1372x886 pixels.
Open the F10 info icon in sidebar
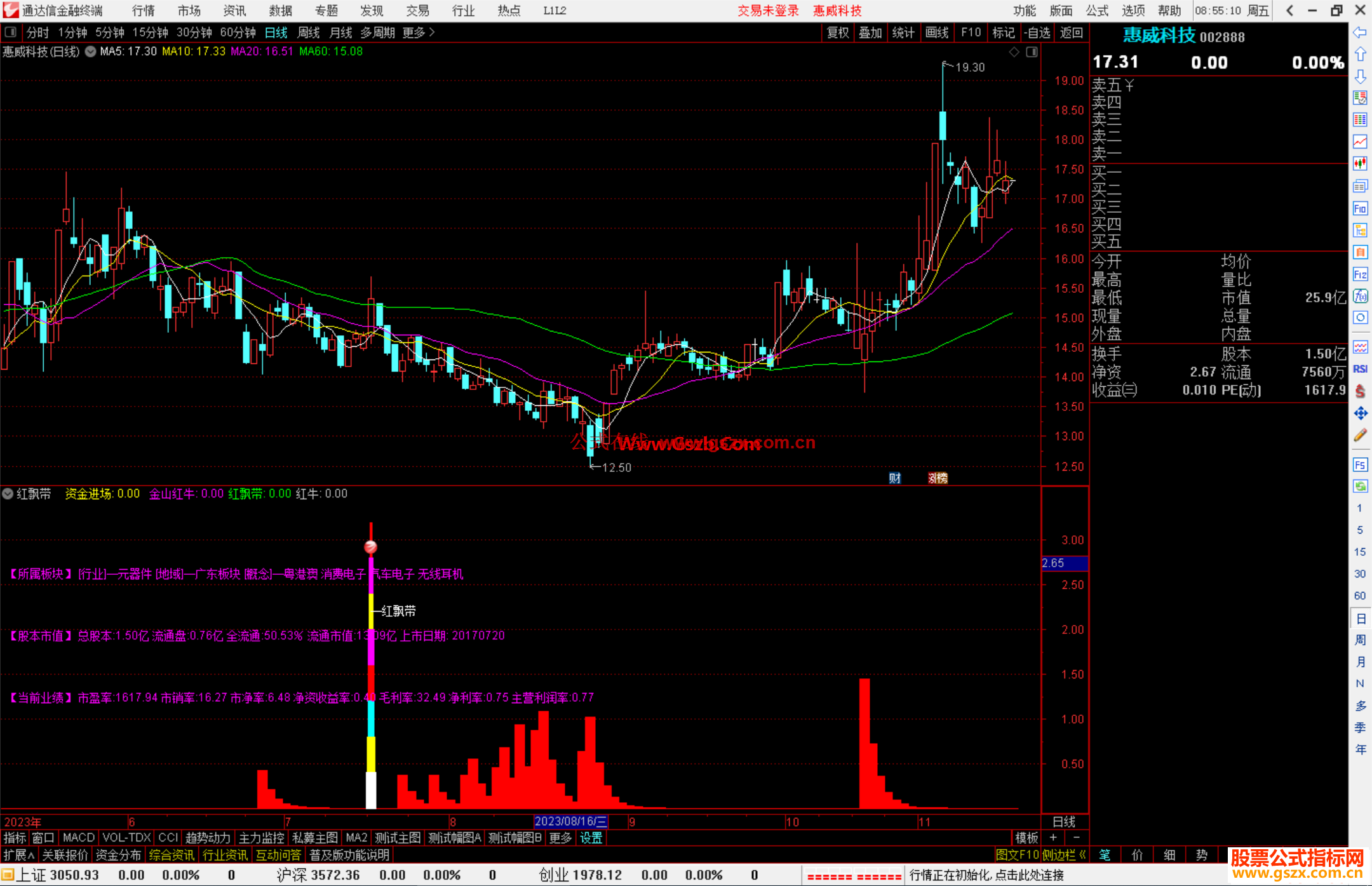(1360, 208)
